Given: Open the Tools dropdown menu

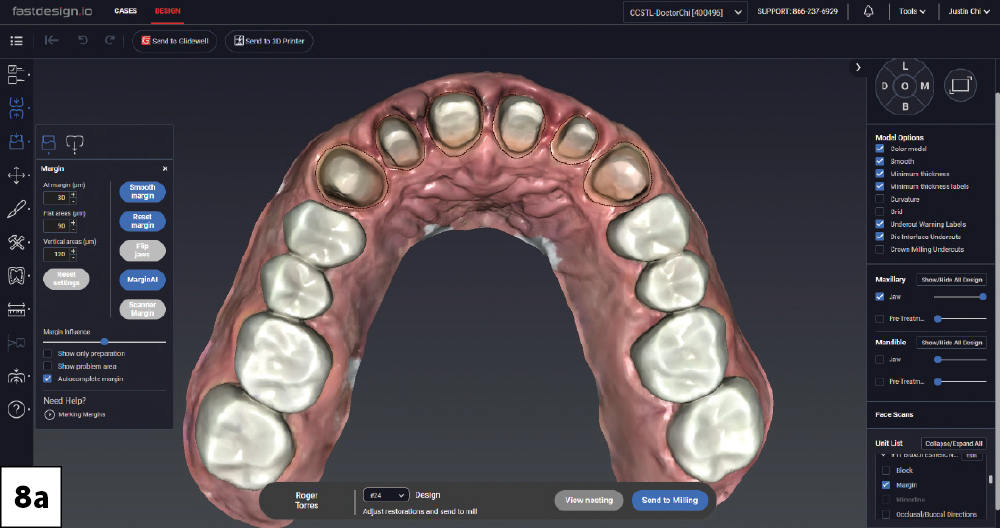Looking at the screenshot, I should (912, 11).
